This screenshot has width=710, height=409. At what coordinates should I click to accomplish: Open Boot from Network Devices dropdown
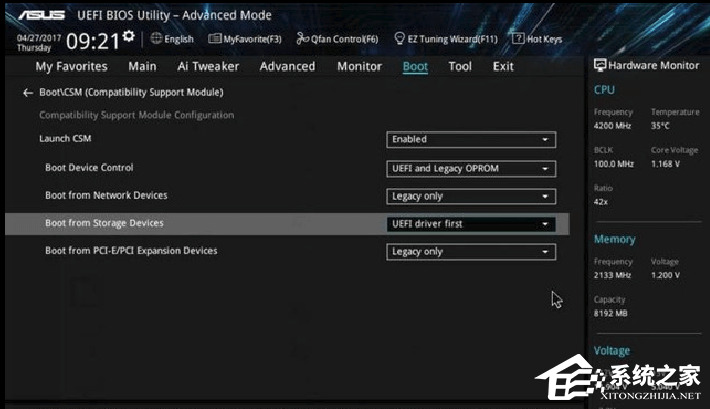pos(471,197)
